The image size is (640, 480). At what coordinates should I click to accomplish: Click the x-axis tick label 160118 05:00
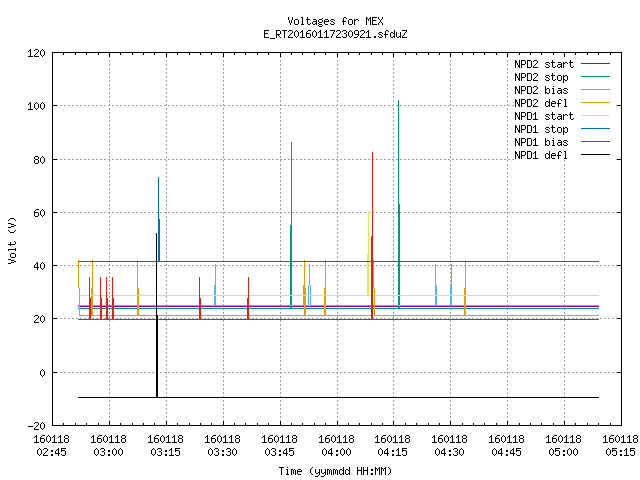click(564, 446)
